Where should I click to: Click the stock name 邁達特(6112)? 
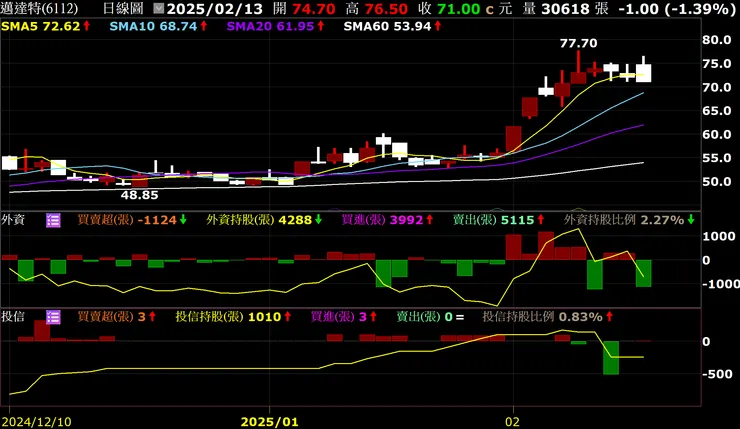[39, 8]
